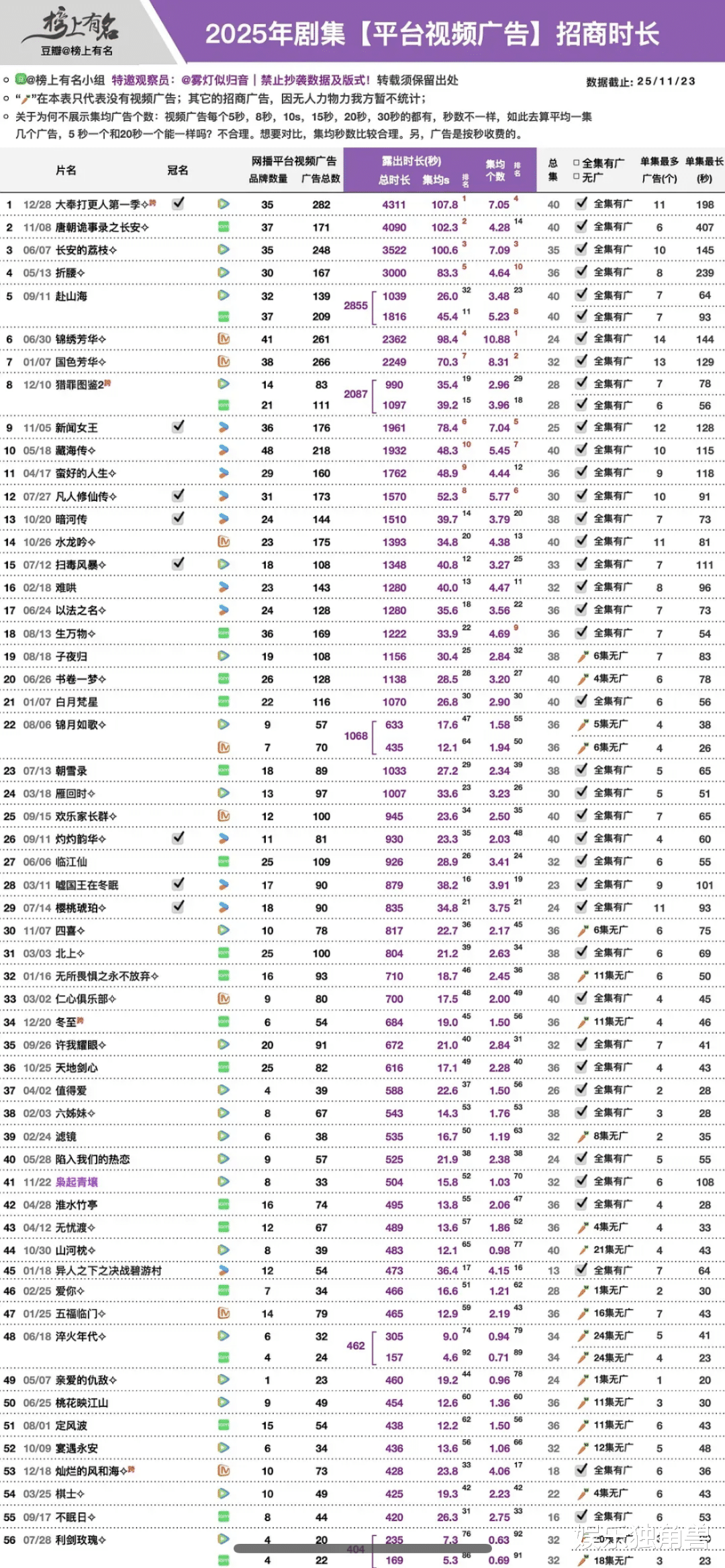Click the 片名 column header
Image resolution: width=725 pixels, height=1568 pixels.
coord(66,170)
